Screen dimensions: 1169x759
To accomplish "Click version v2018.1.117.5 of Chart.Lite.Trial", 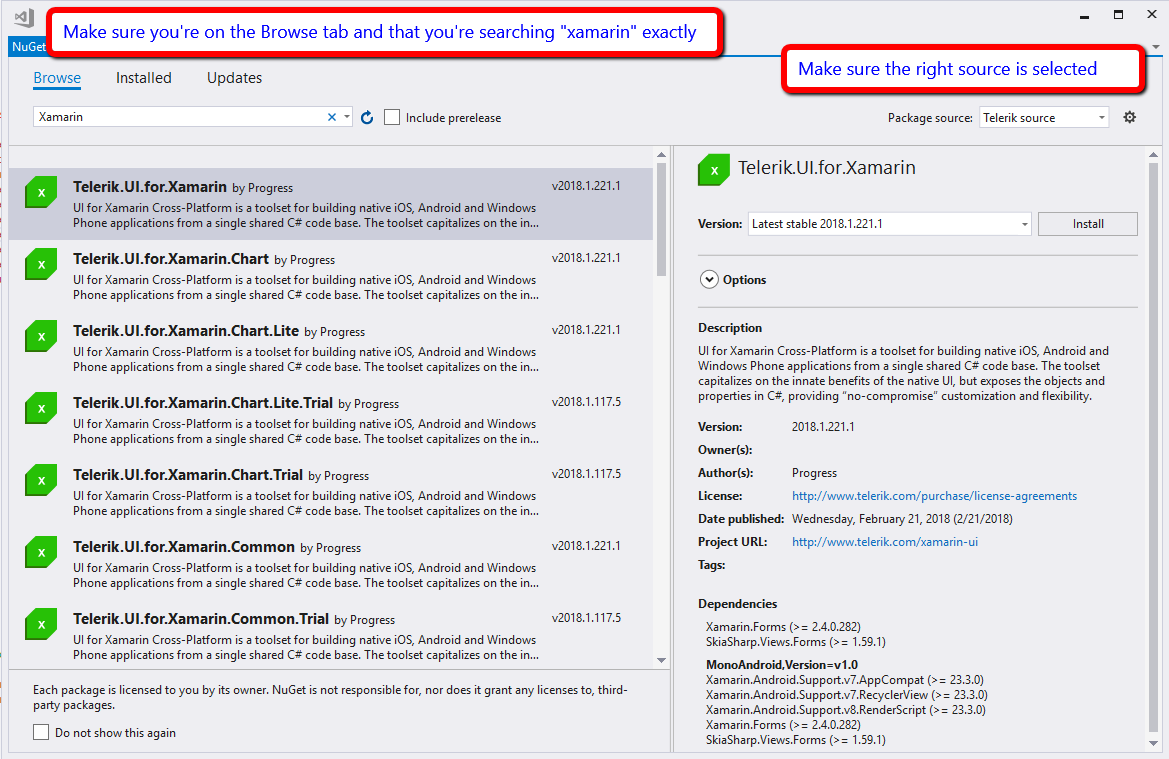I will pos(586,402).
